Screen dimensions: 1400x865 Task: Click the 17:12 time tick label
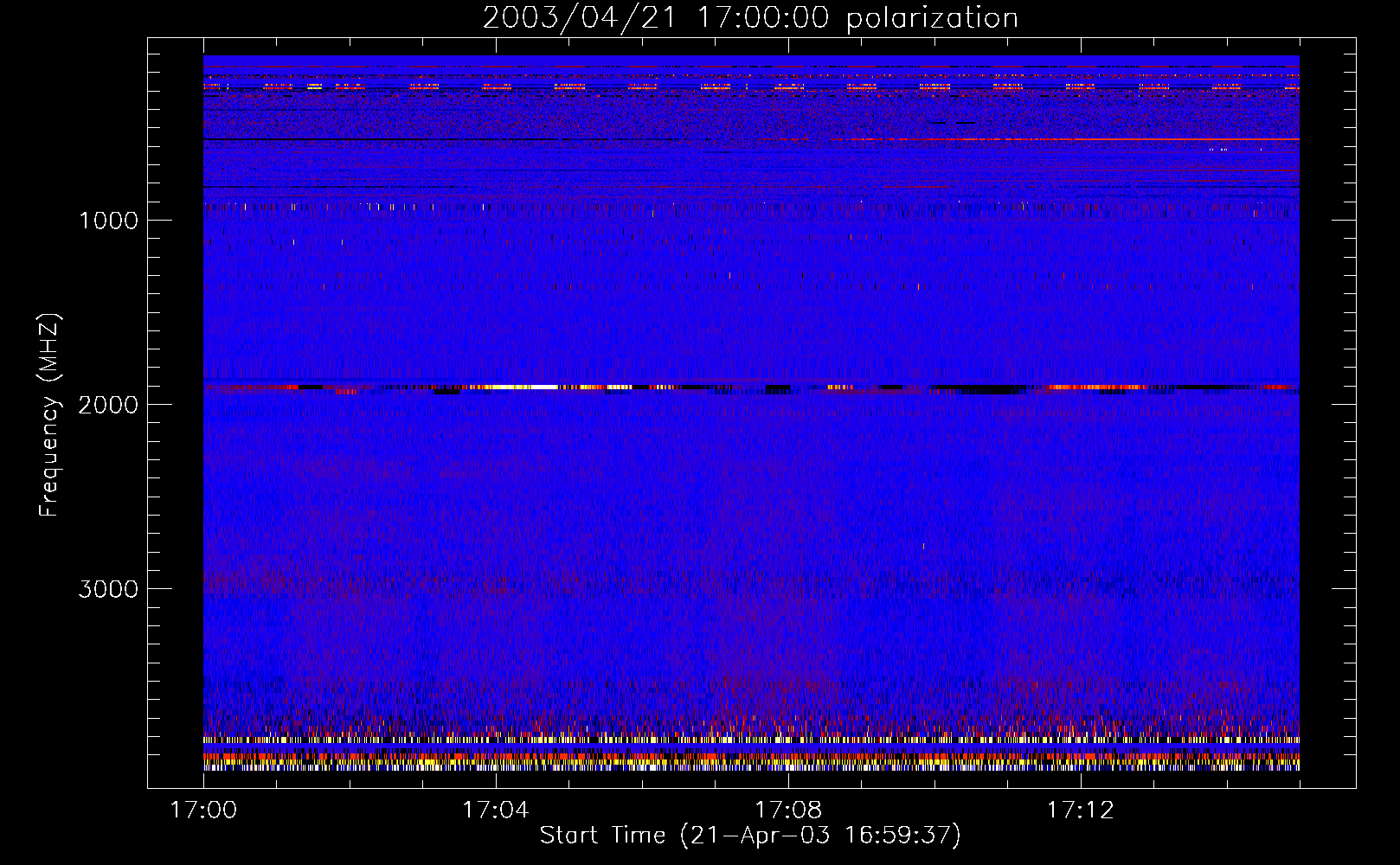1081,810
